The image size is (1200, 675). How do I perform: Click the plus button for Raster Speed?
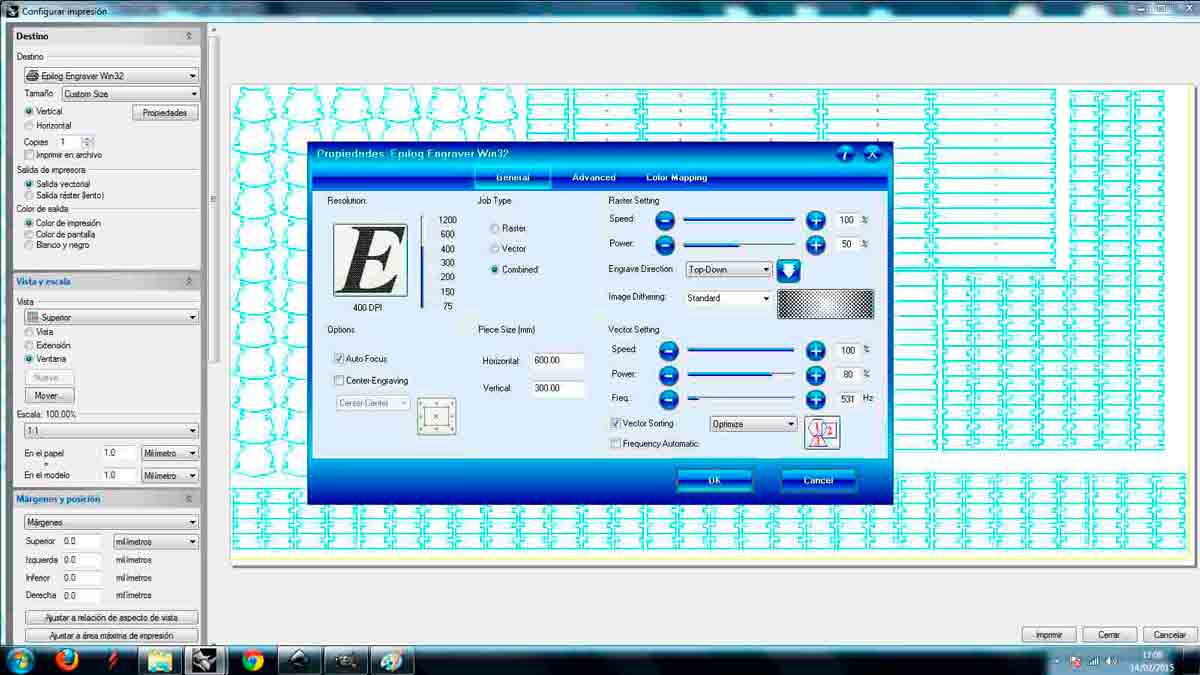point(816,220)
